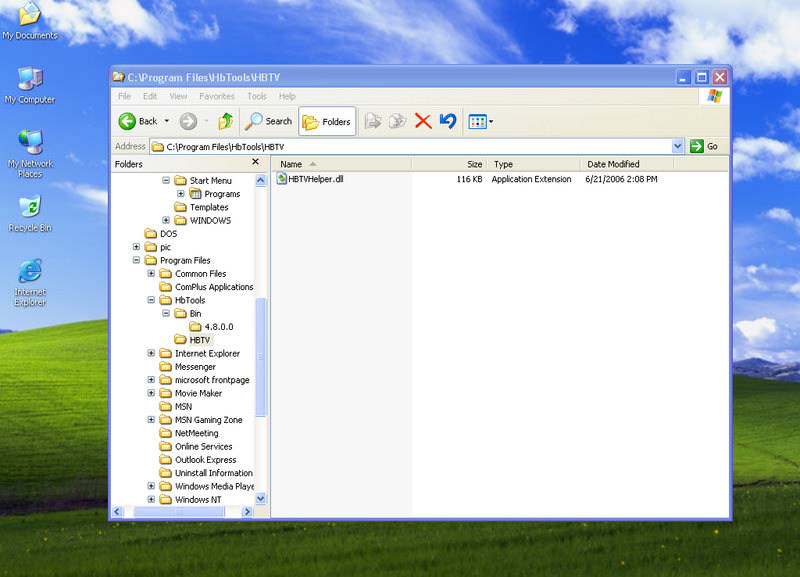Select the MSN folder in tree
This screenshot has height=577, width=800.
click(x=183, y=406)
